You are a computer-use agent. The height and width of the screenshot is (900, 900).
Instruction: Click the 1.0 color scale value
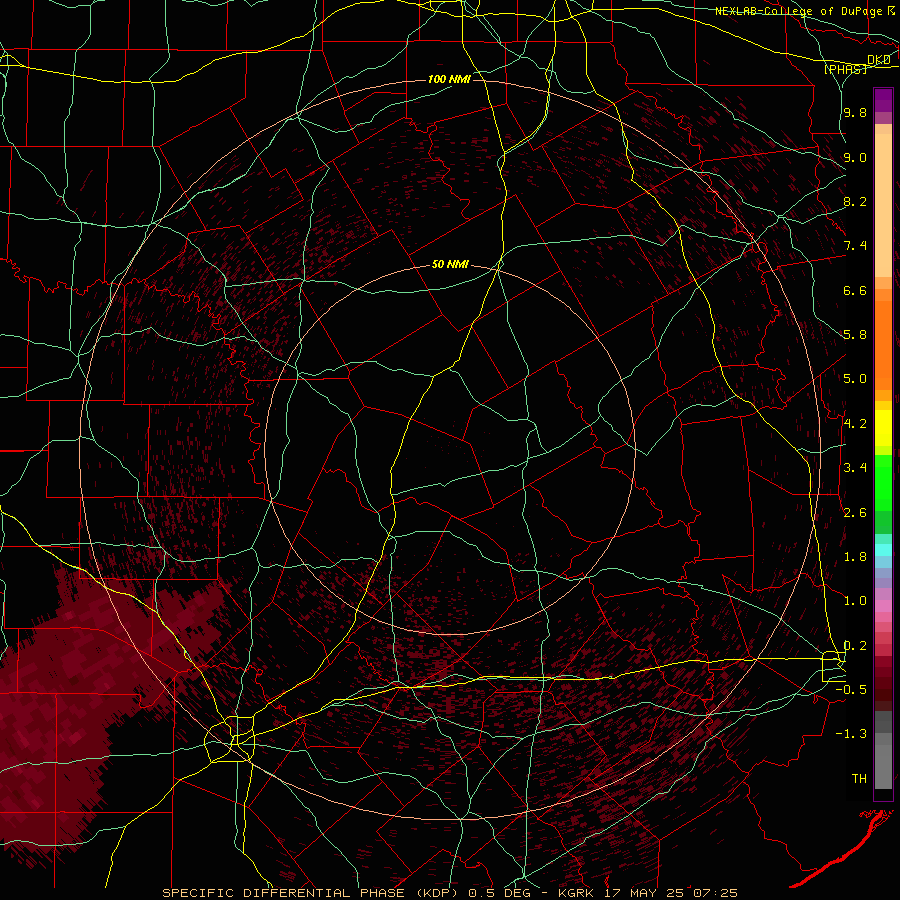[x=855, y=600]
